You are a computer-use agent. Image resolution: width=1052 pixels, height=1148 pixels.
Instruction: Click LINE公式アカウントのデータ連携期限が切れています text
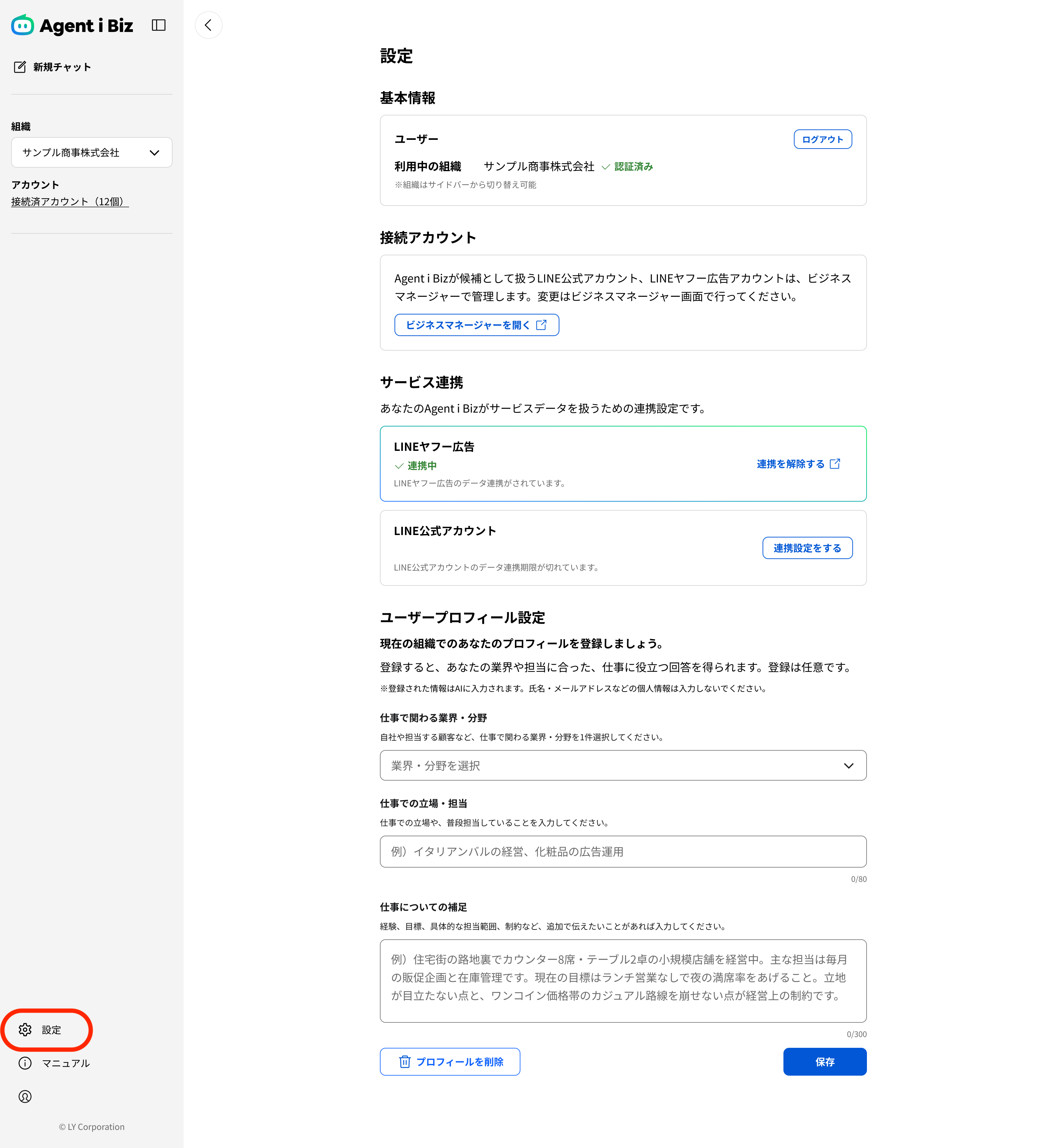coord(496,567)
